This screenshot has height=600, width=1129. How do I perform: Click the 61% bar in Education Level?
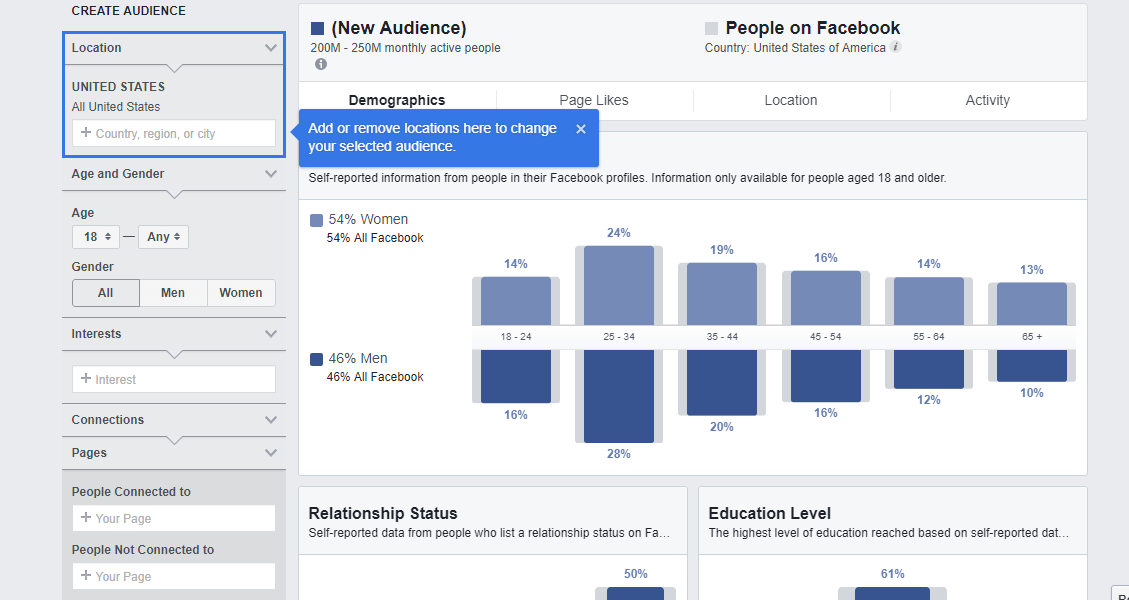(892, 594)
